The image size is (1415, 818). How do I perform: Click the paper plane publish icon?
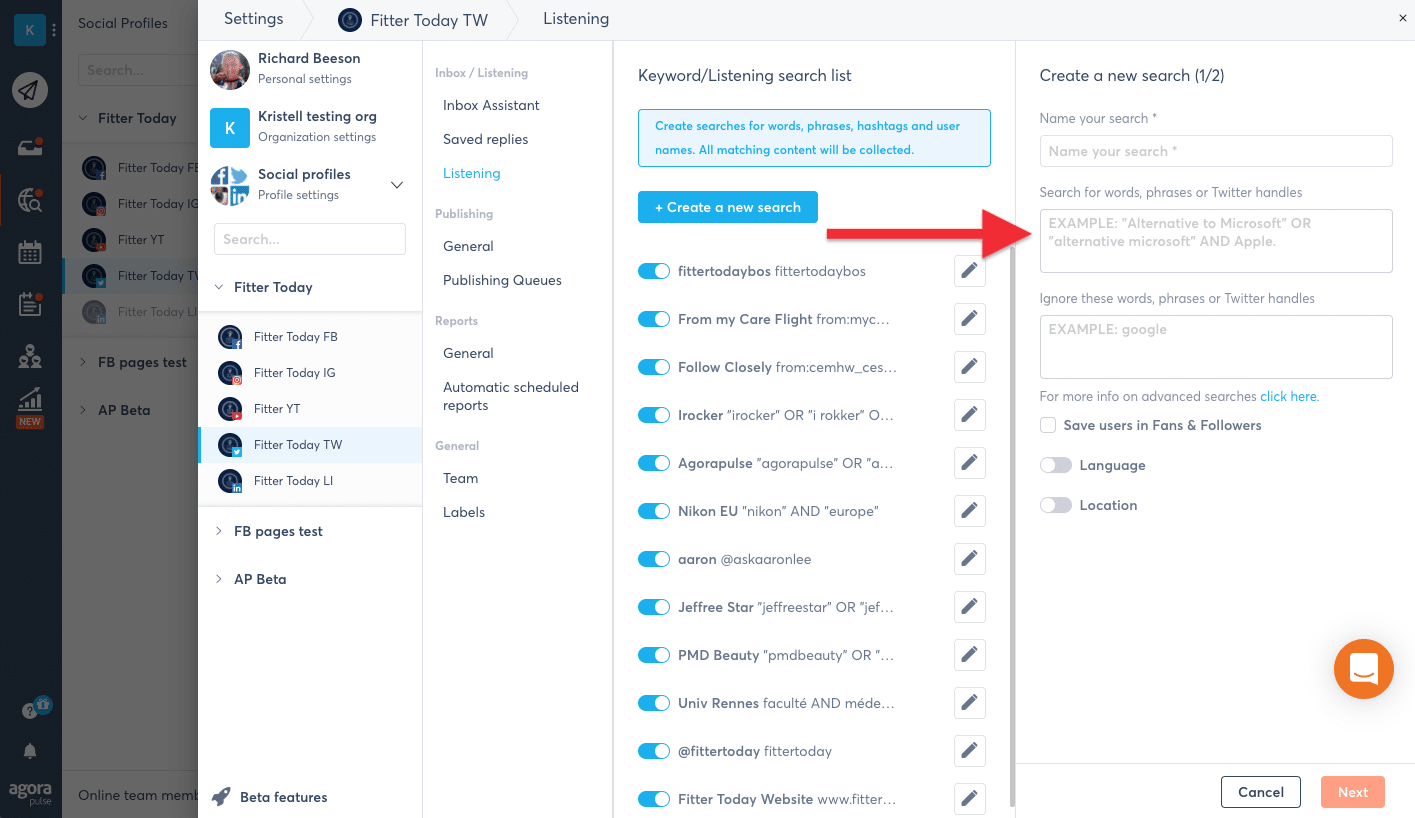click(30, 91)
